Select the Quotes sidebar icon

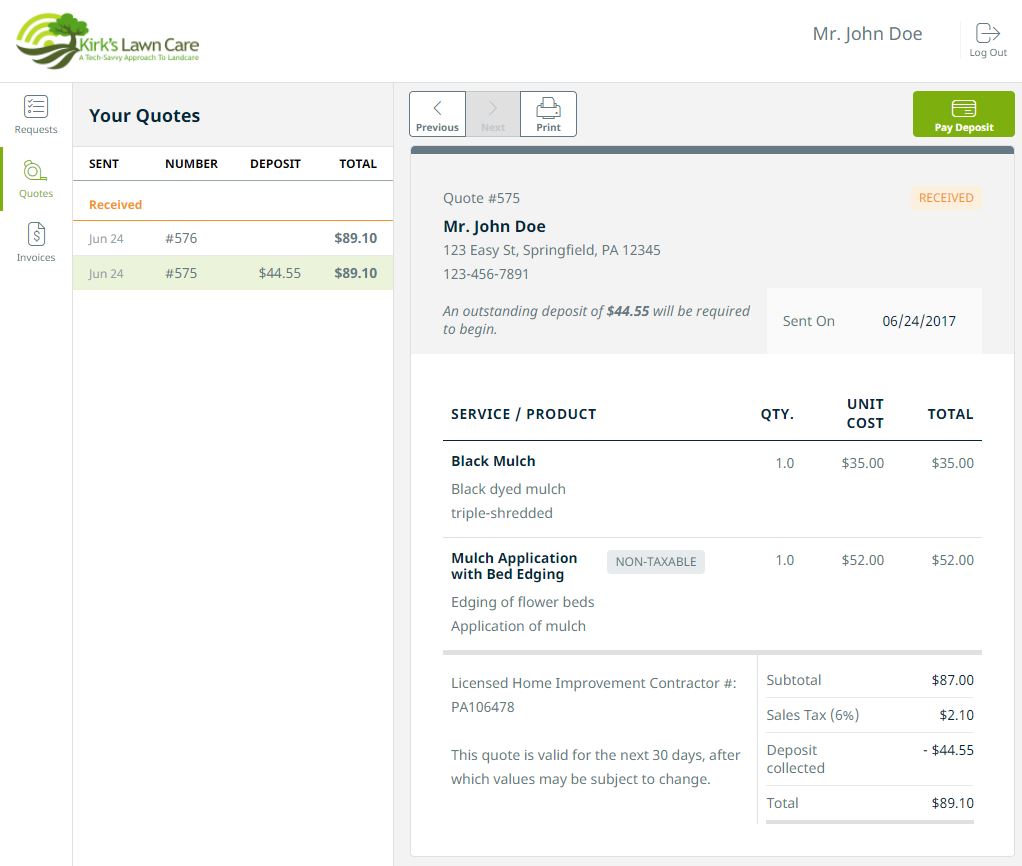[36, 179]
